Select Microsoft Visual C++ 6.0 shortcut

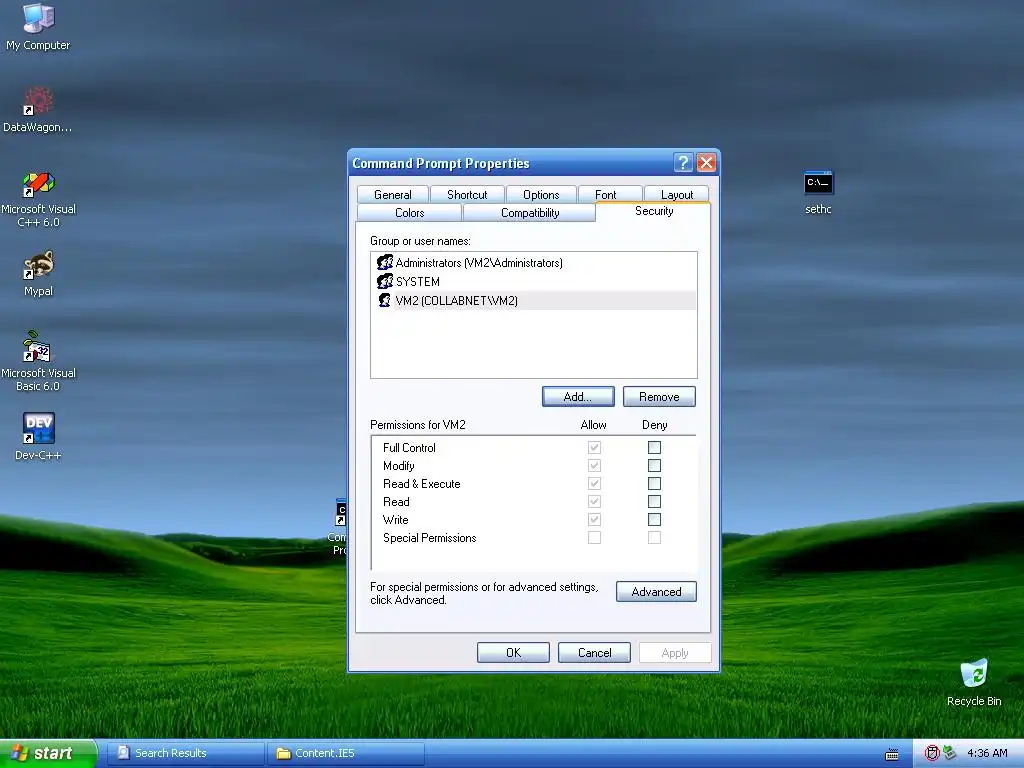coord(38,199)
